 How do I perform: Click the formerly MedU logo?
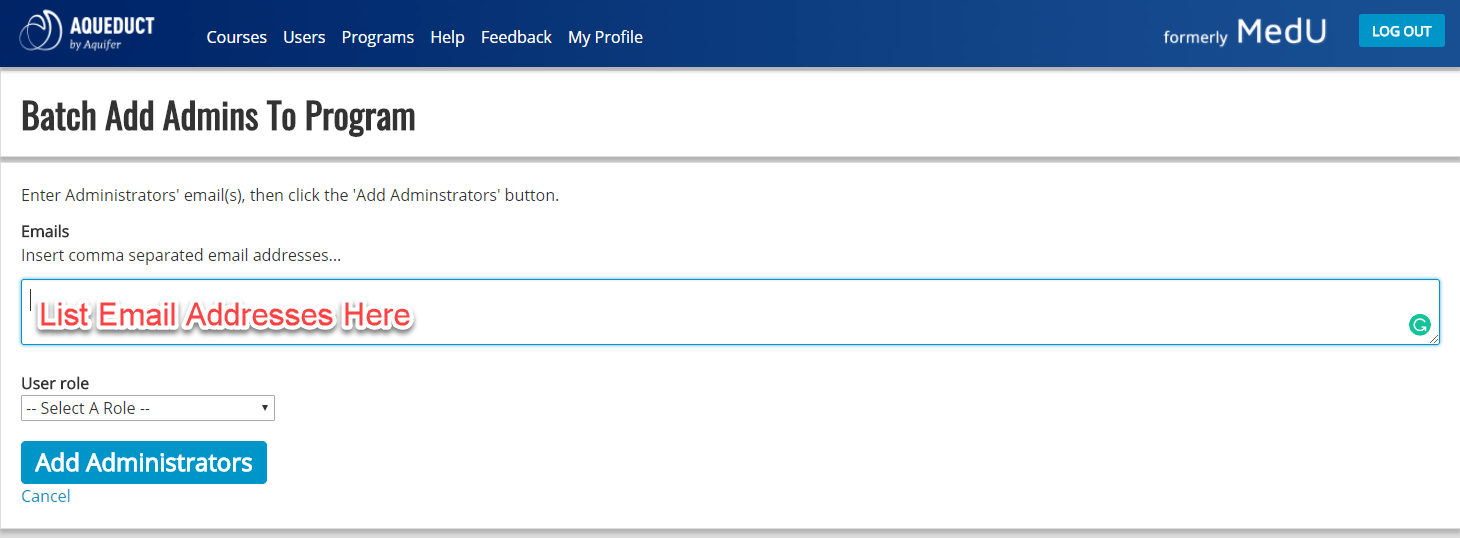coord(1245,32)
